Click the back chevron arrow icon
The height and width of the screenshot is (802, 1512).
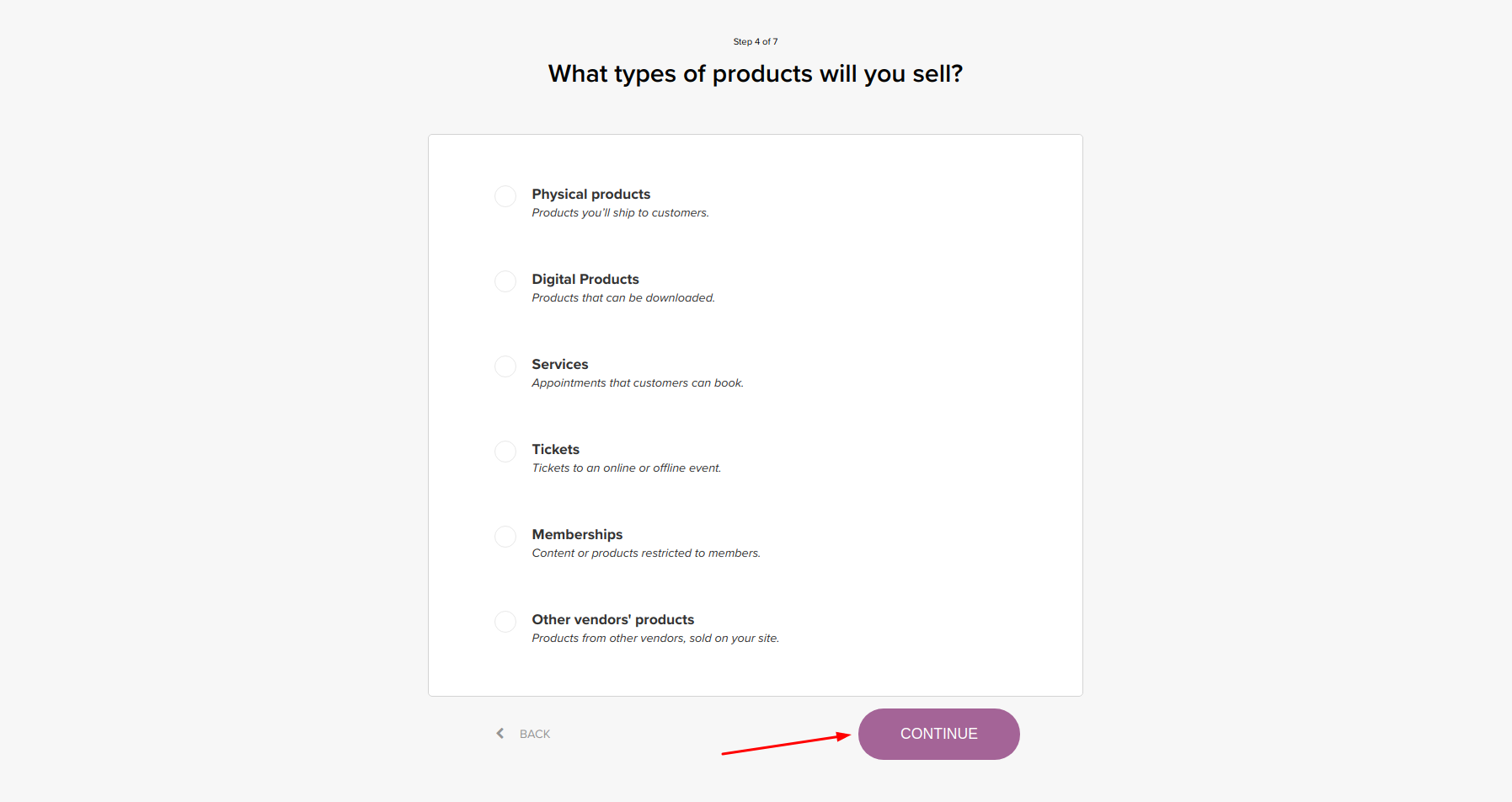coord(500,734)
